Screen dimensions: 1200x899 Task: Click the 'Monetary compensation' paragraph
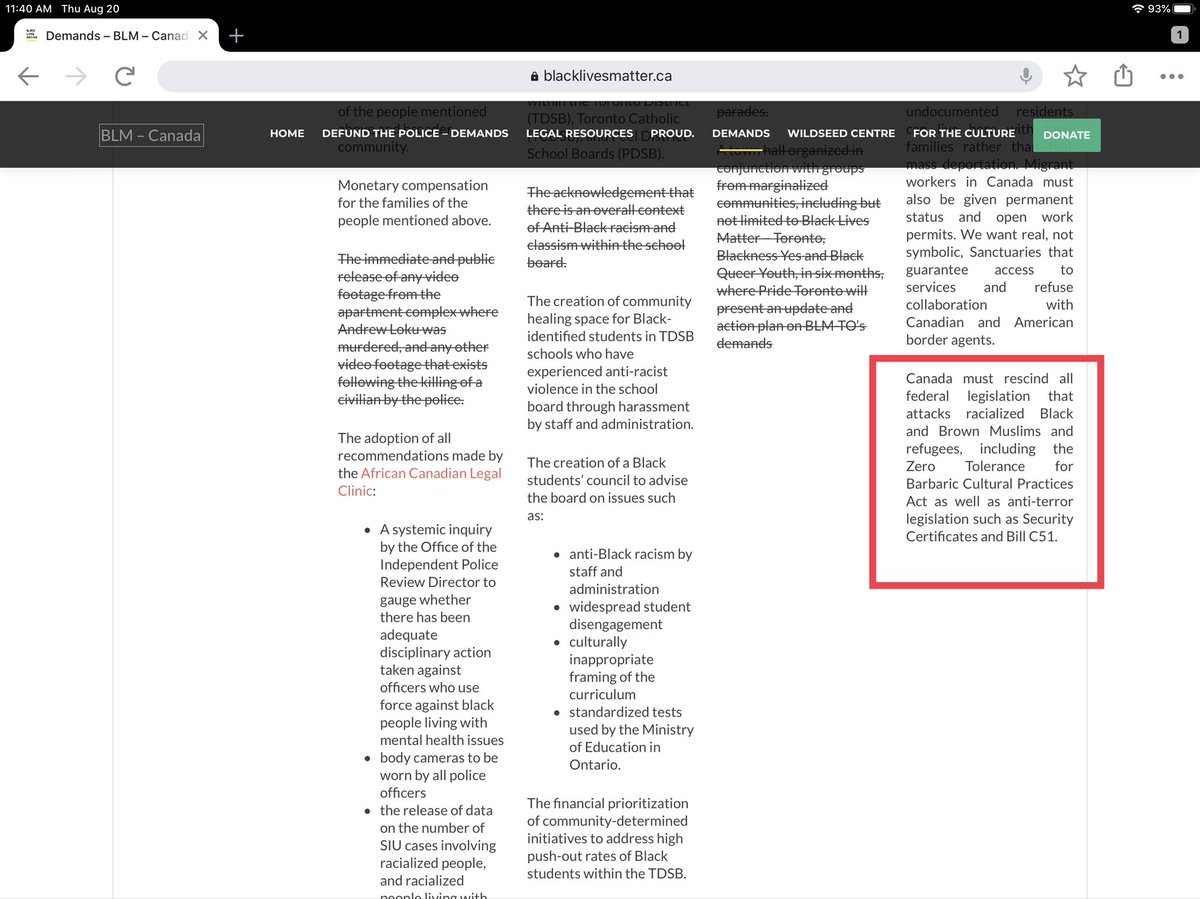click(414, 203)
